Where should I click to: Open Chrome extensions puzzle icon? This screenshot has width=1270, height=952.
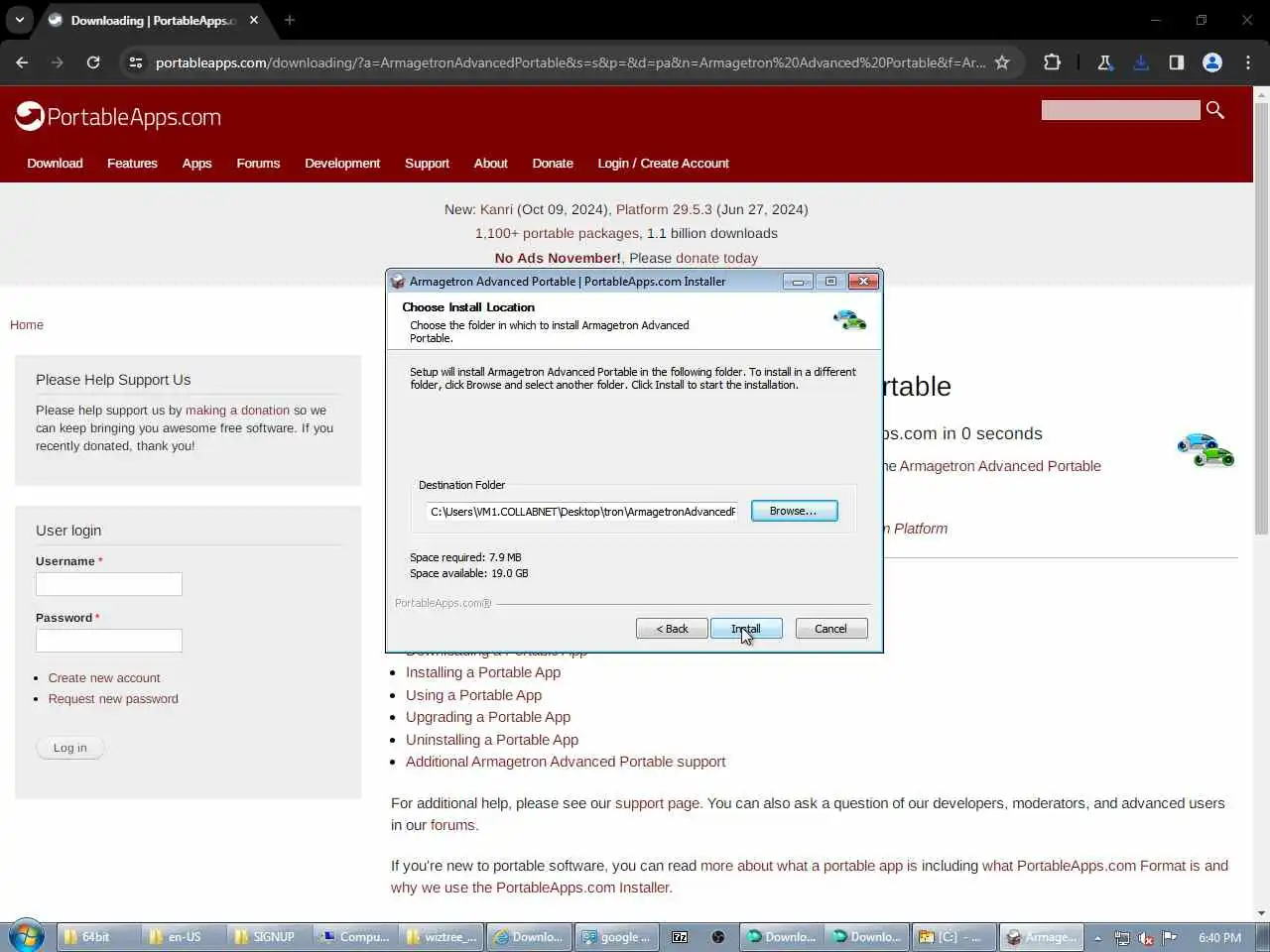pos(1052,62)
